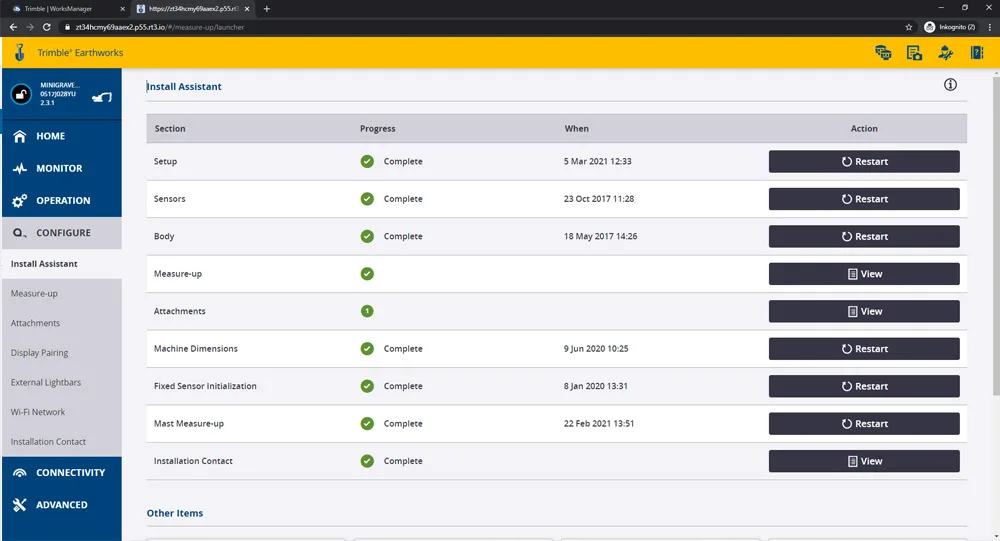Open the HOME section in the sidebar

pyautogui.click(x=61, y=136)
